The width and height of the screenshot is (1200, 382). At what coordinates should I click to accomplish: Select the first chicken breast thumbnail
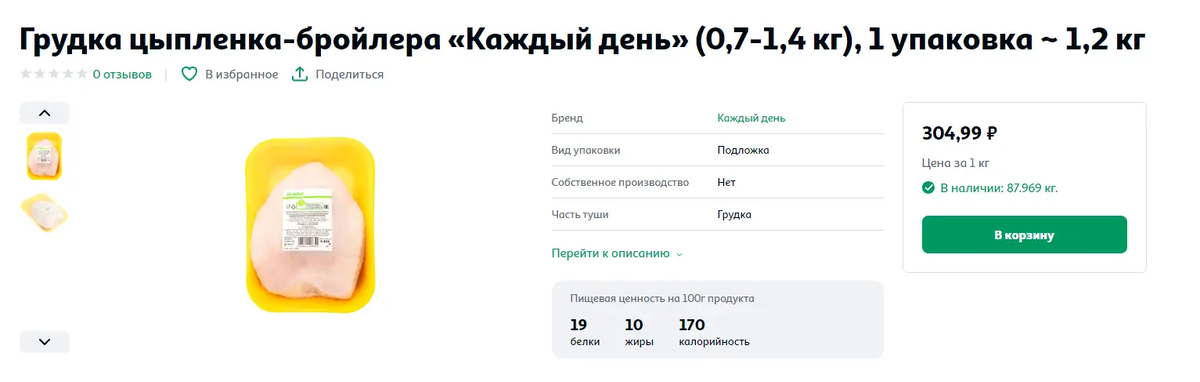[x=44, y=156]
